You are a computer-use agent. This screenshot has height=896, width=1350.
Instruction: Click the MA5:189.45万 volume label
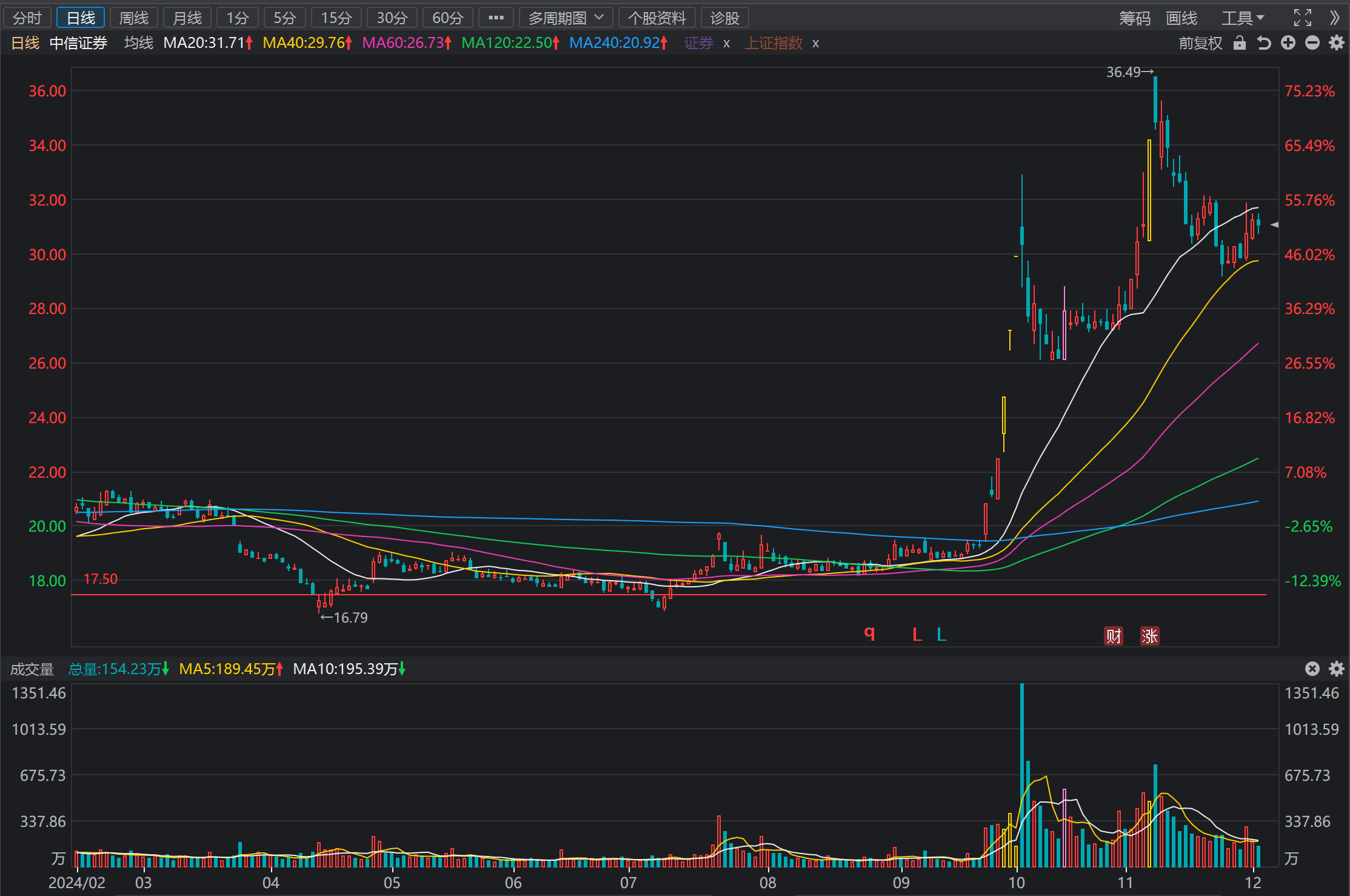tap(232, 669)
